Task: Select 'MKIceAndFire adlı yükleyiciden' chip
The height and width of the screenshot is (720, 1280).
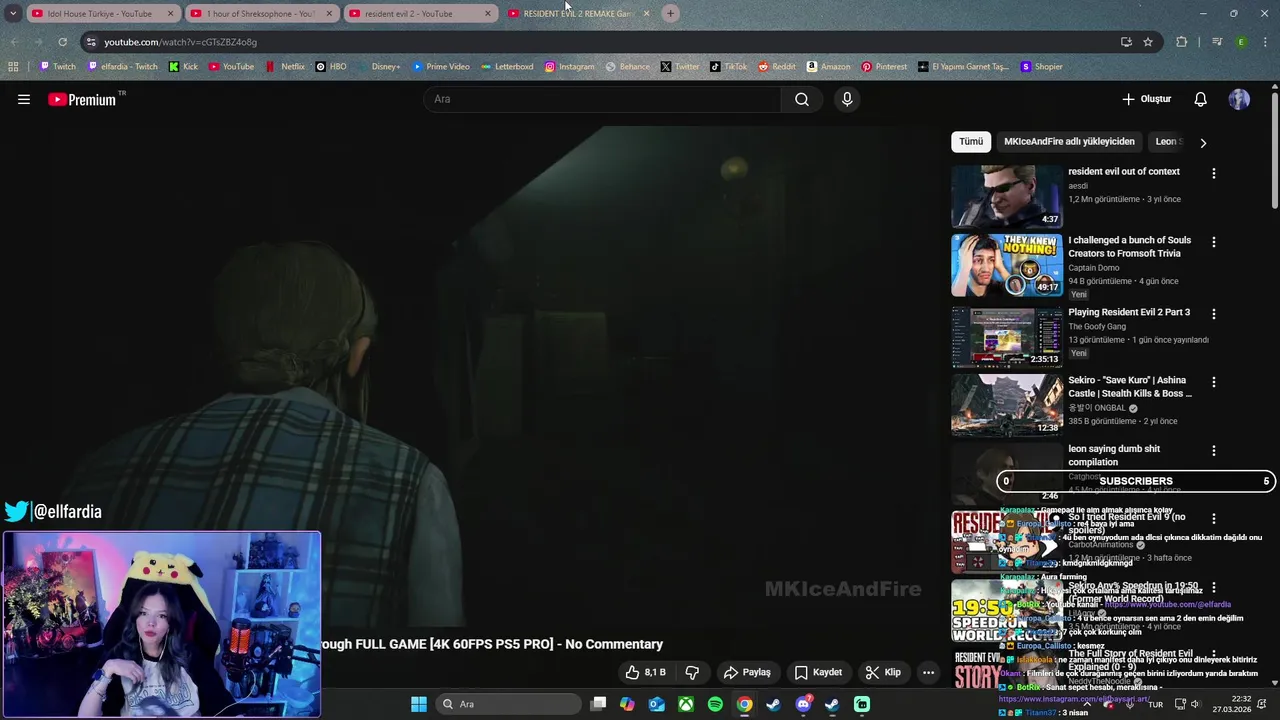Action: click(1069, 141)
